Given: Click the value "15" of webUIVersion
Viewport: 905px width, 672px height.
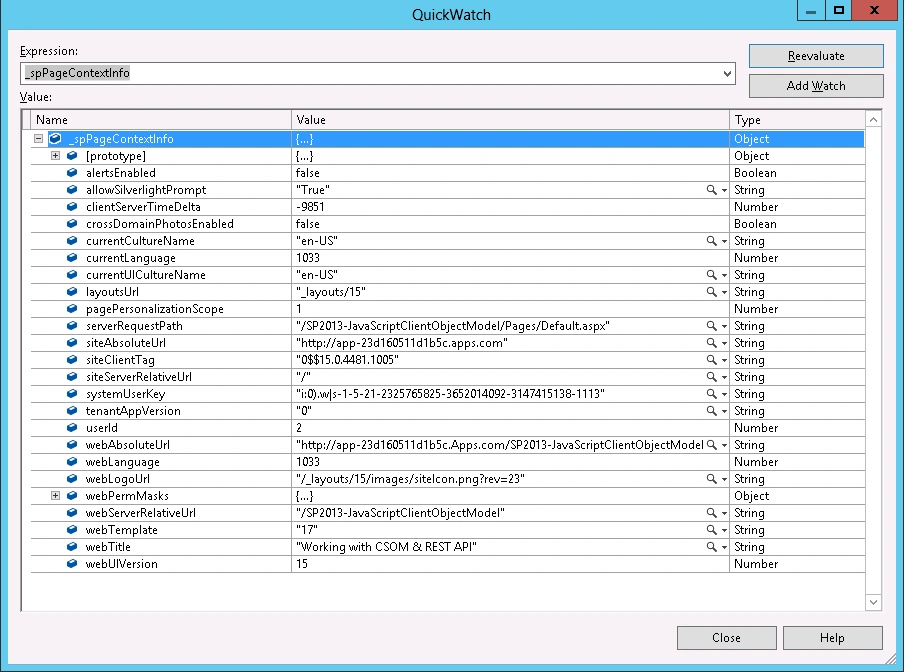Looking at the screenshot, I should coord(302,563).
